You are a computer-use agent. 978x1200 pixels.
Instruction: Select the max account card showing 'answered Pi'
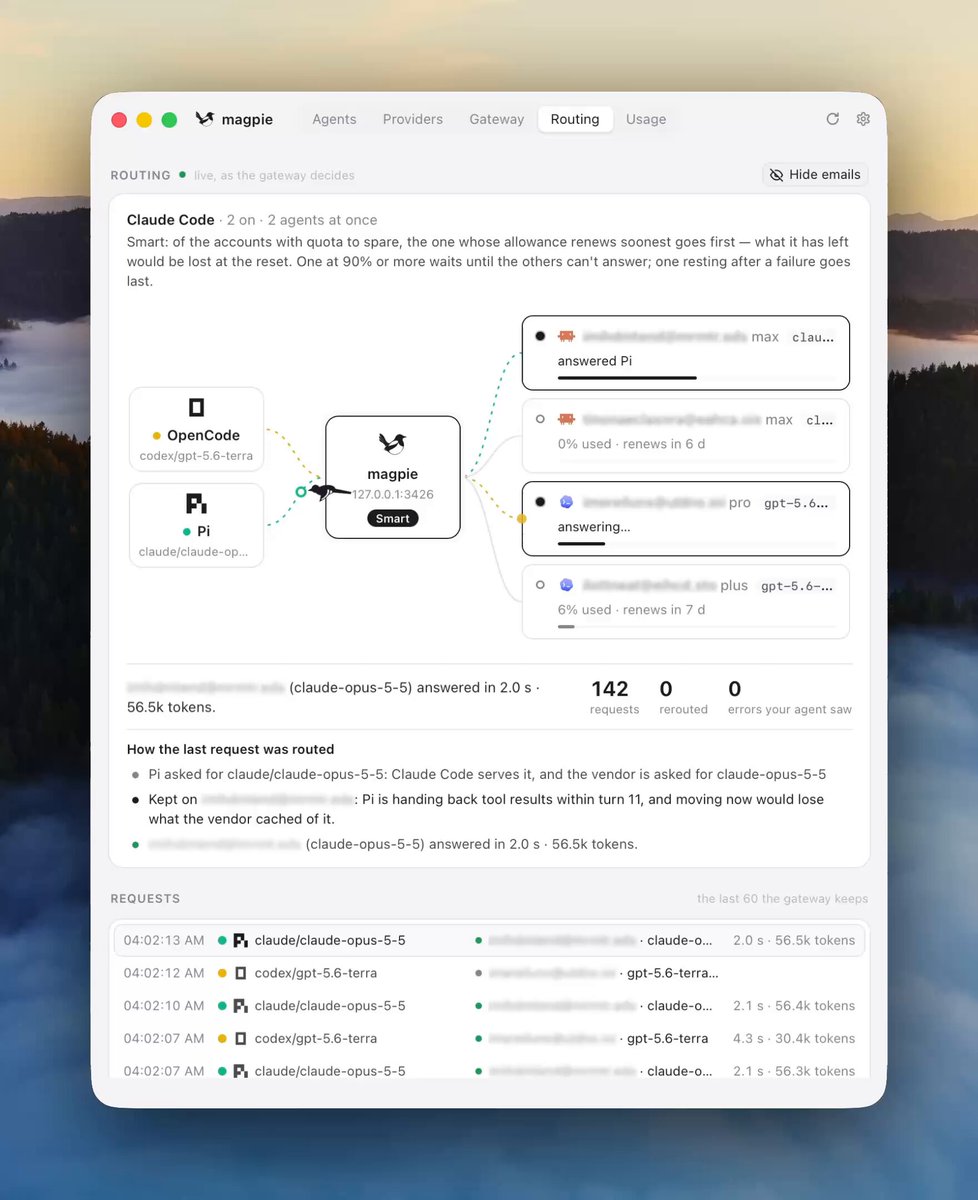(685, 353)
